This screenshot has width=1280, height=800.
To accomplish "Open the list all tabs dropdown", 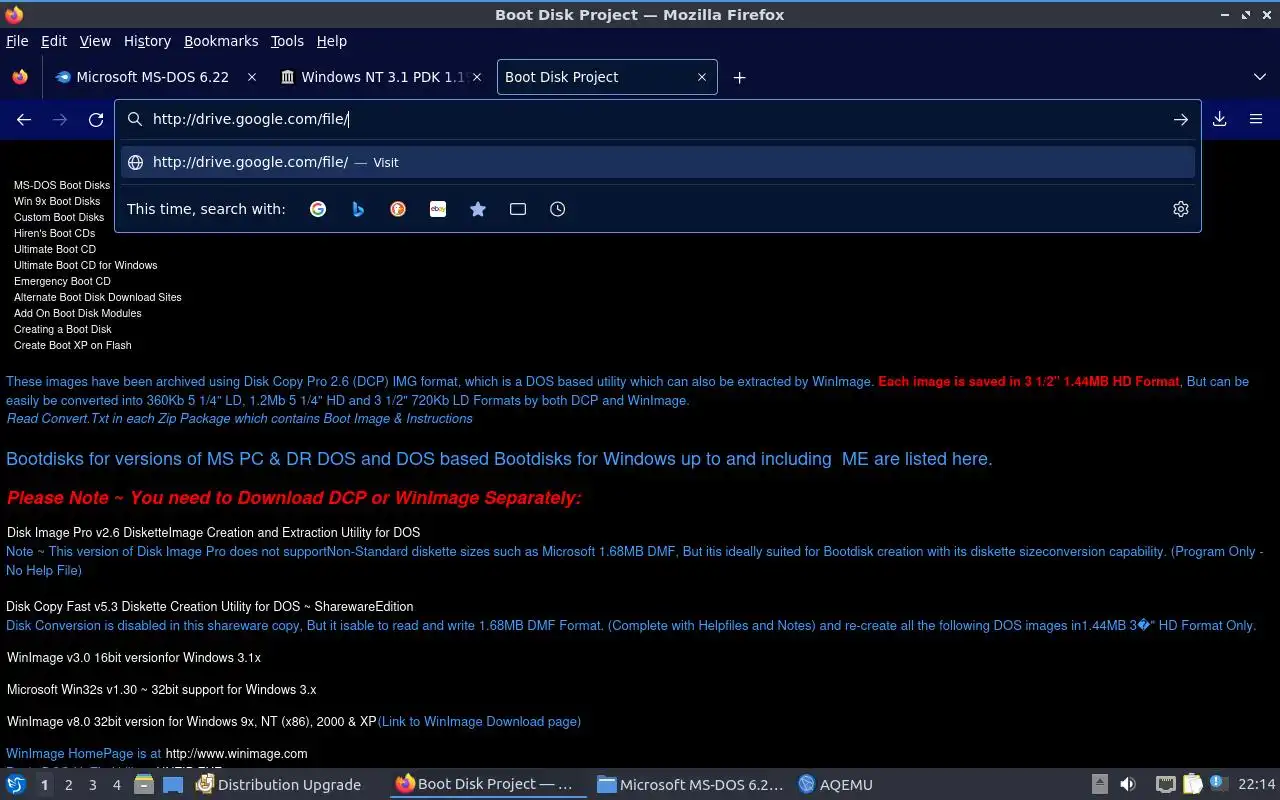I will 1260,77.
